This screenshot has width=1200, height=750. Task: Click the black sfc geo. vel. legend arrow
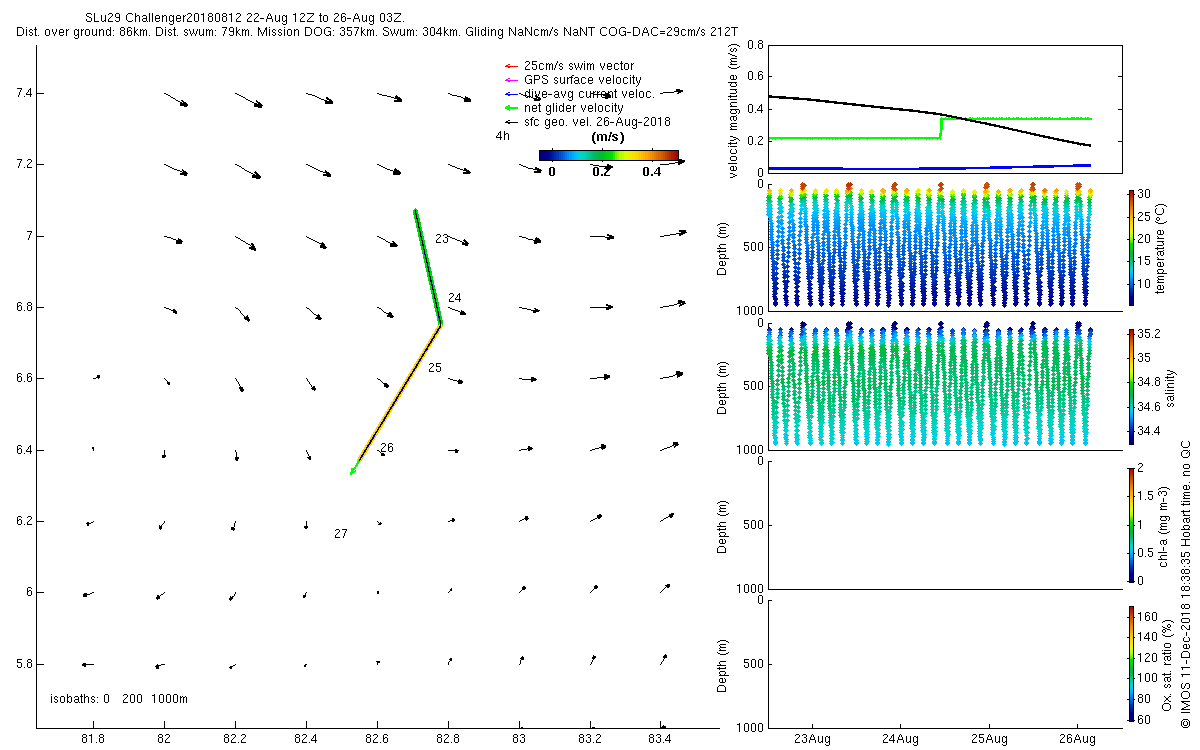tap(510, 122)
